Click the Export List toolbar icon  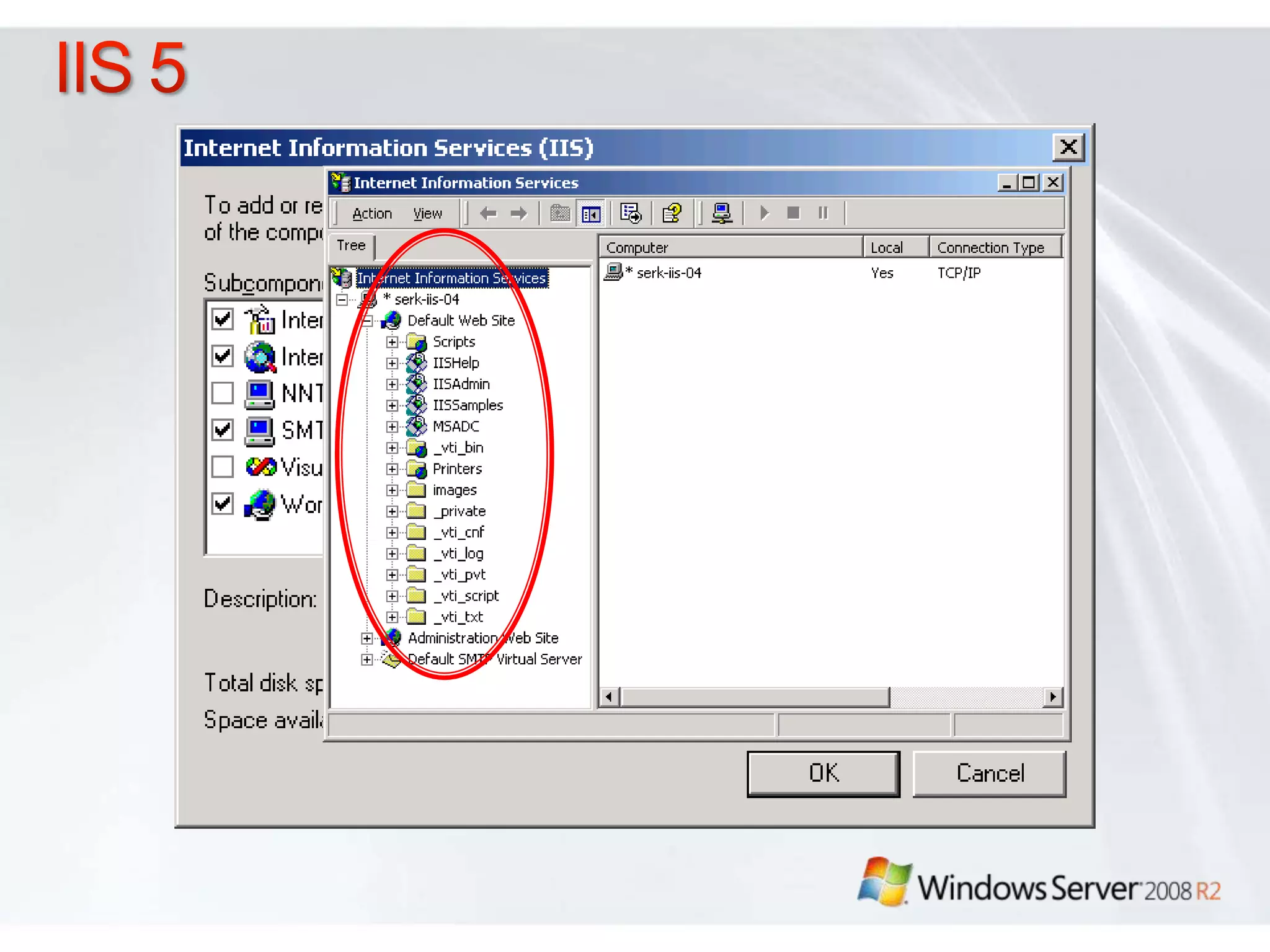coord(631,214)
